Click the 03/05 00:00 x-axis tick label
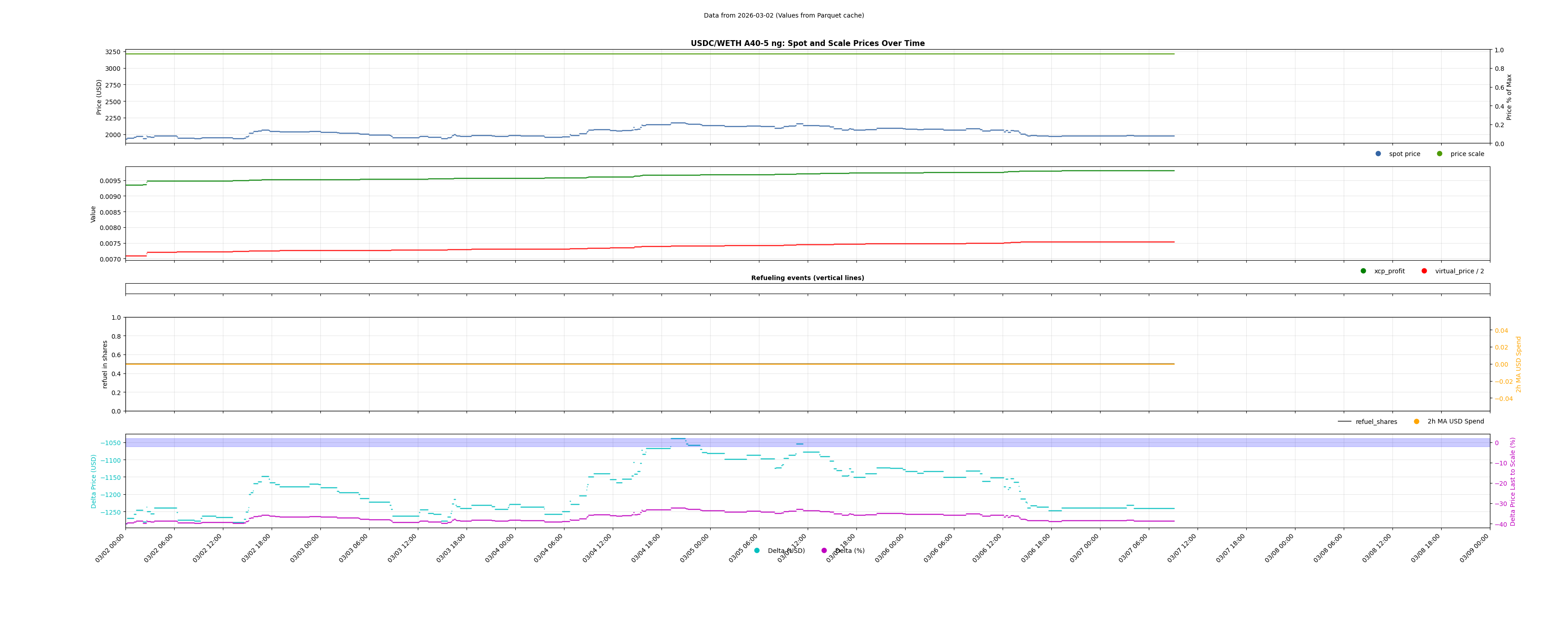 (x=694, y=548)
